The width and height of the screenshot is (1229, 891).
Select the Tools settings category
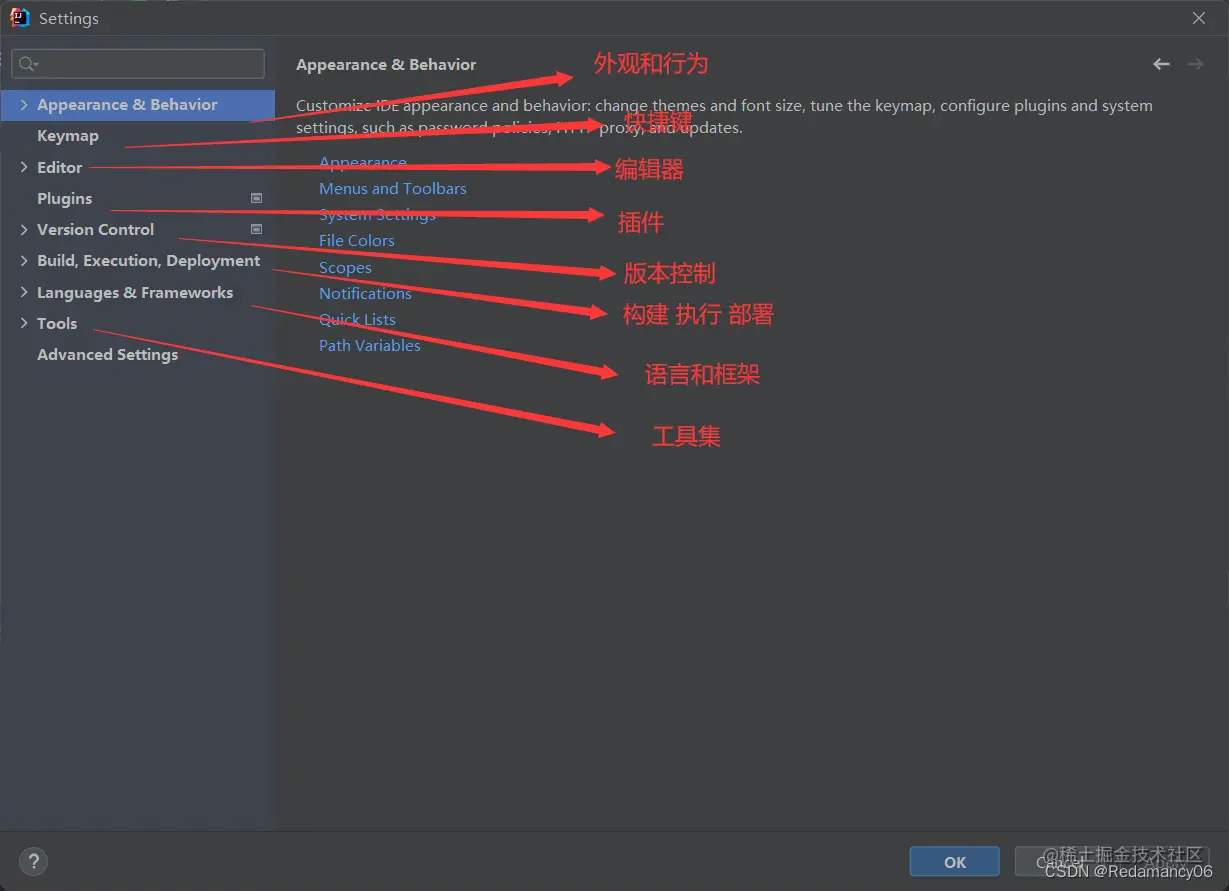(x=57, y=323)
